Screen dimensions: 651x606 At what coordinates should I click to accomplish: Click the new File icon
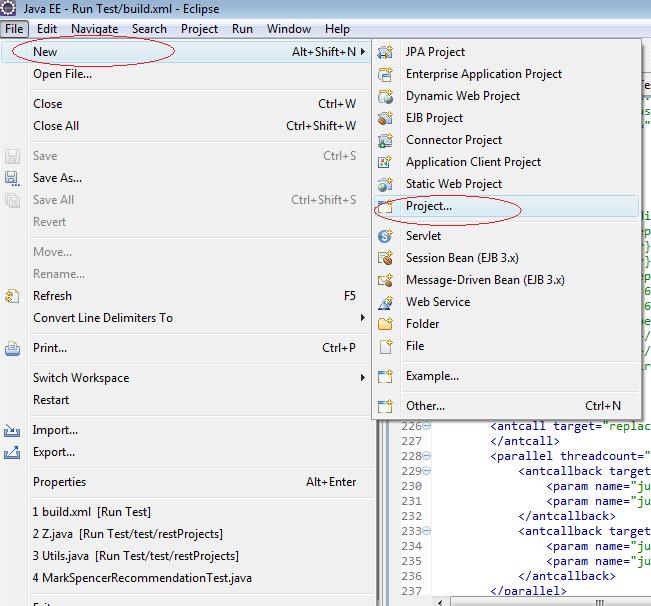pyautogui.click(x=385, y=346)
